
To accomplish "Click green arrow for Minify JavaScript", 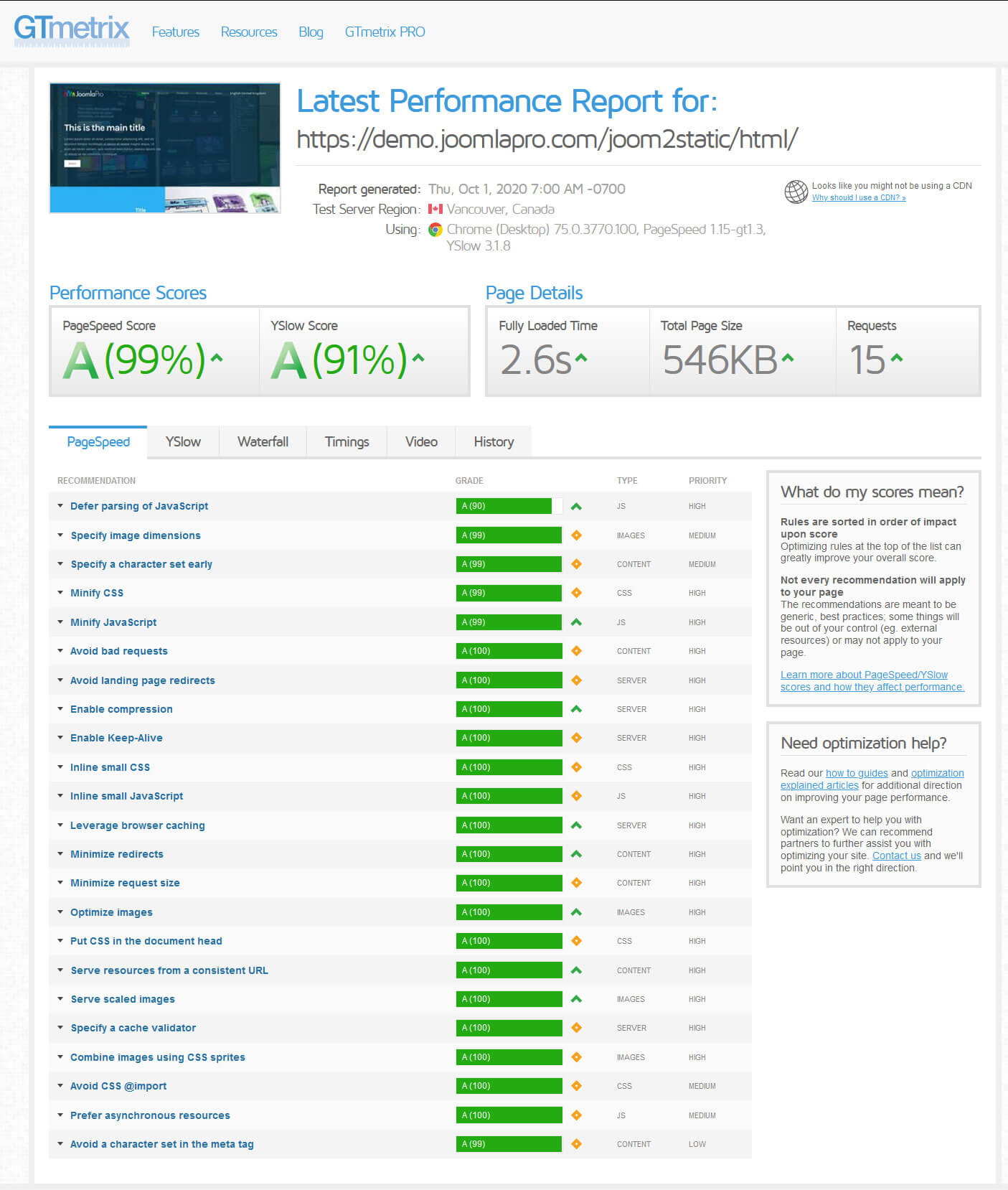I will pos(576,622).
